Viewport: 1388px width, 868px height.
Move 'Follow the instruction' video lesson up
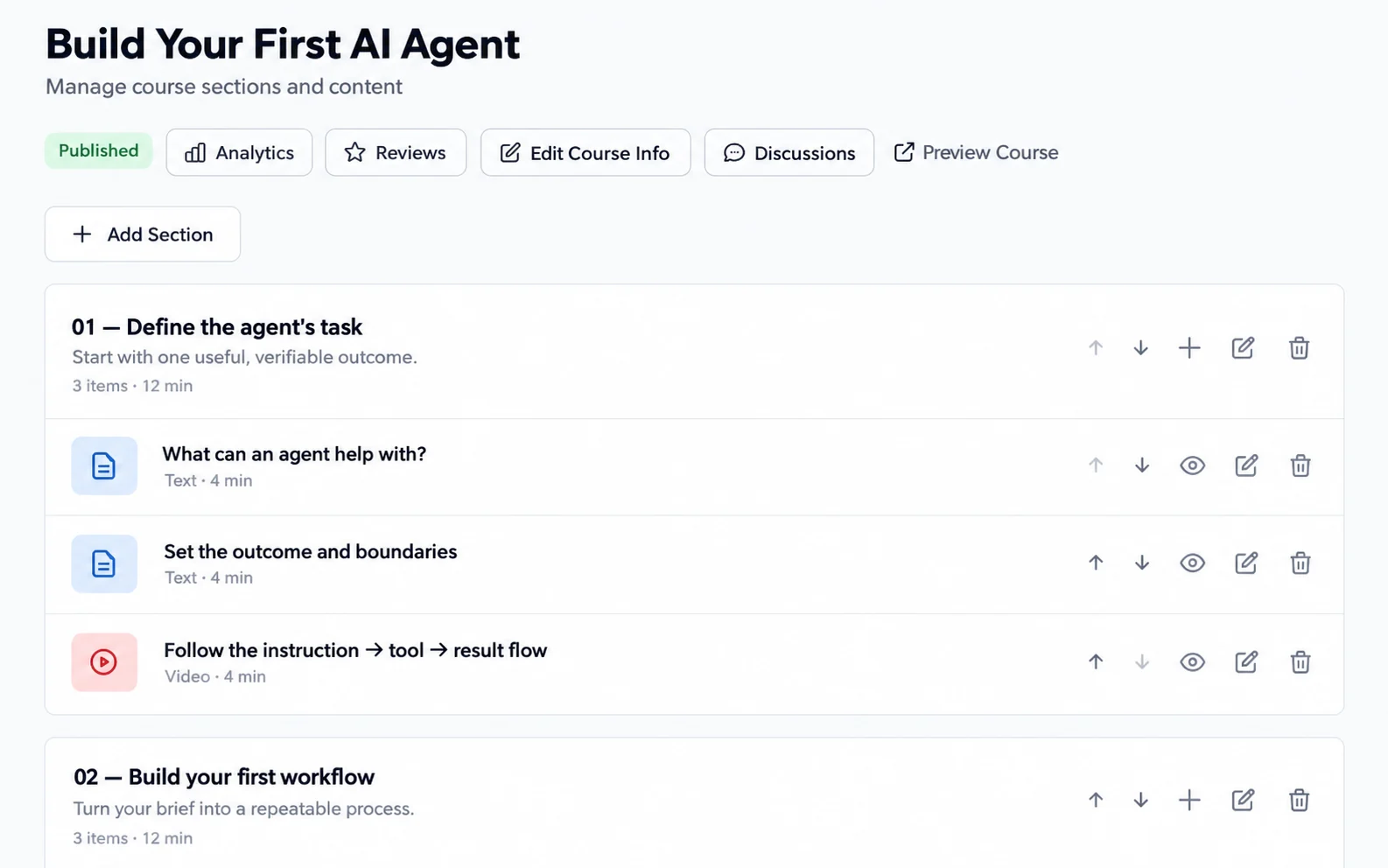pyautogui.click(x=1096, y=661)
